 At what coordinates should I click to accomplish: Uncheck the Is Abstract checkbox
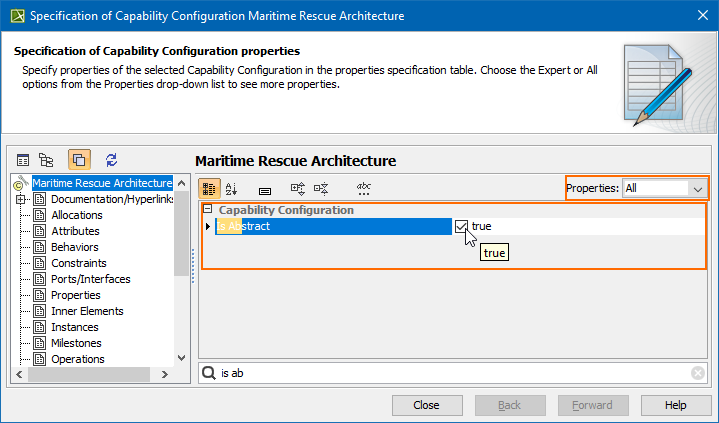pos(461,227)
